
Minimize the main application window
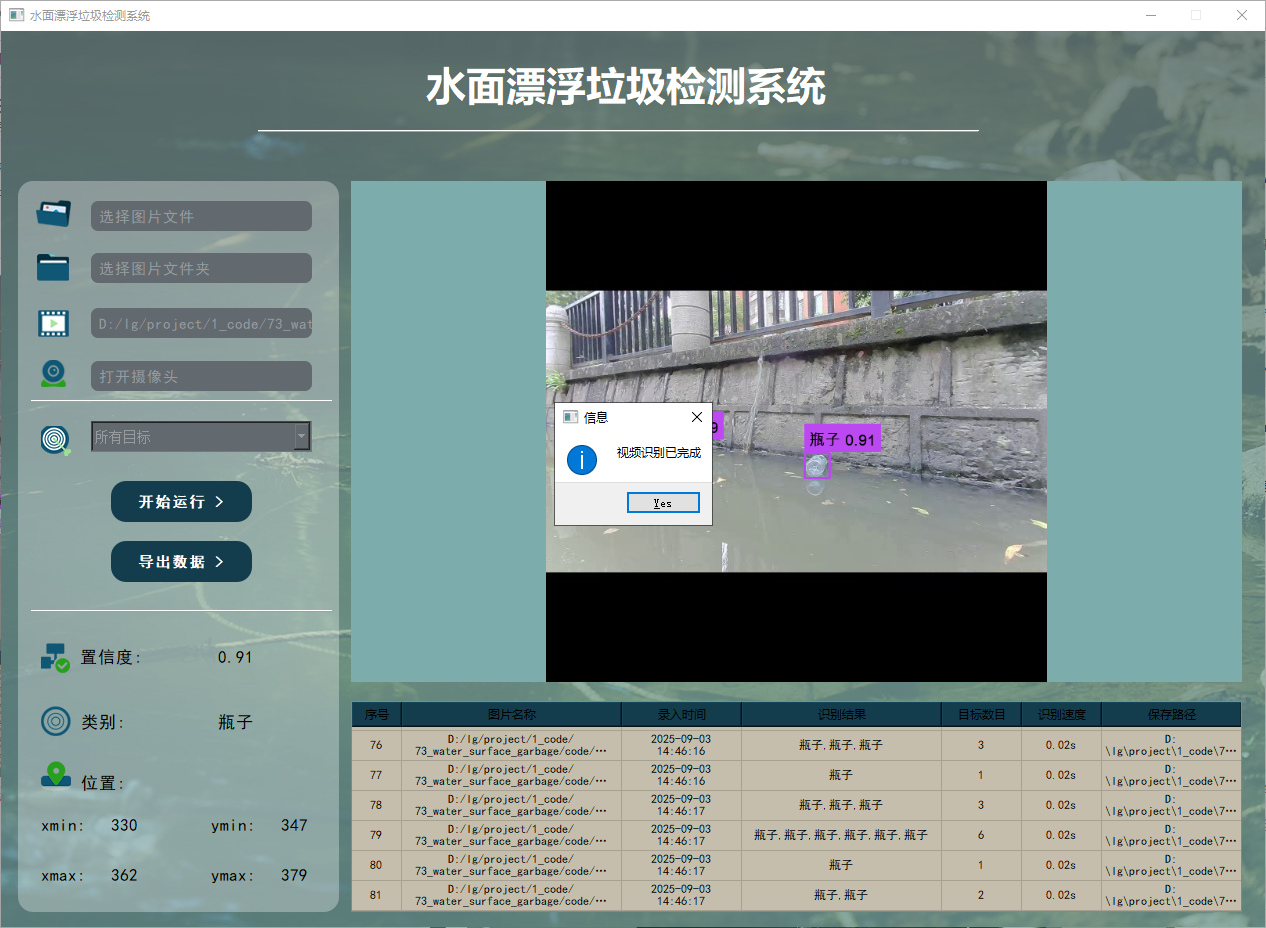[1151, 15]
